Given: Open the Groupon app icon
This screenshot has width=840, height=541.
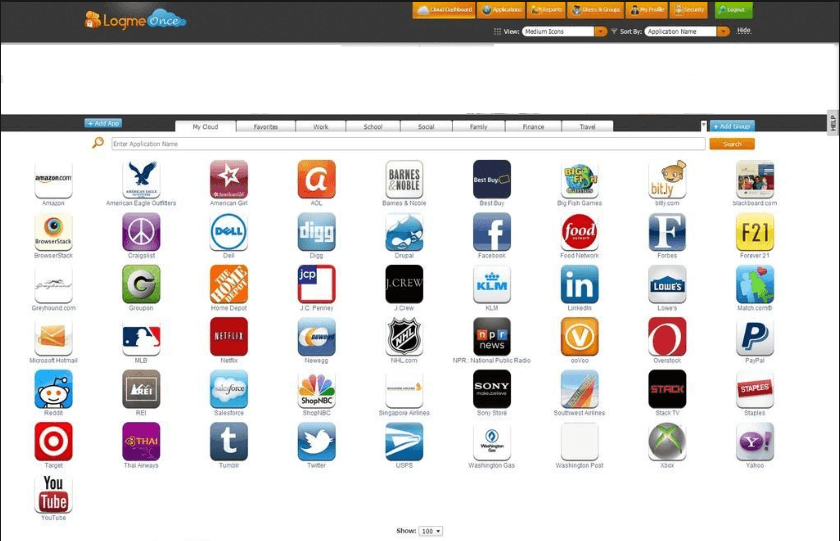Looking at the screenshot, I should pyautogui.click(x=141, y=284).
